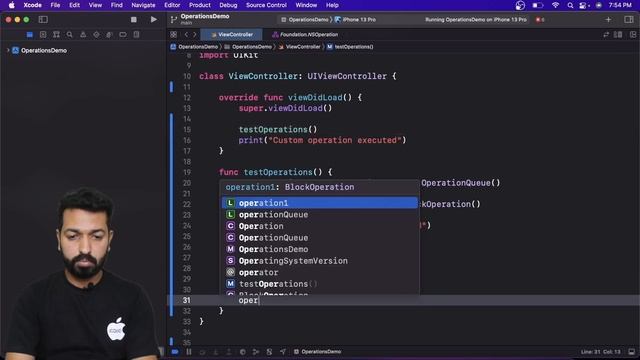Pick the Operation class suggestion
The width and height of the screenshot is (640, 360).
[320, 226]
